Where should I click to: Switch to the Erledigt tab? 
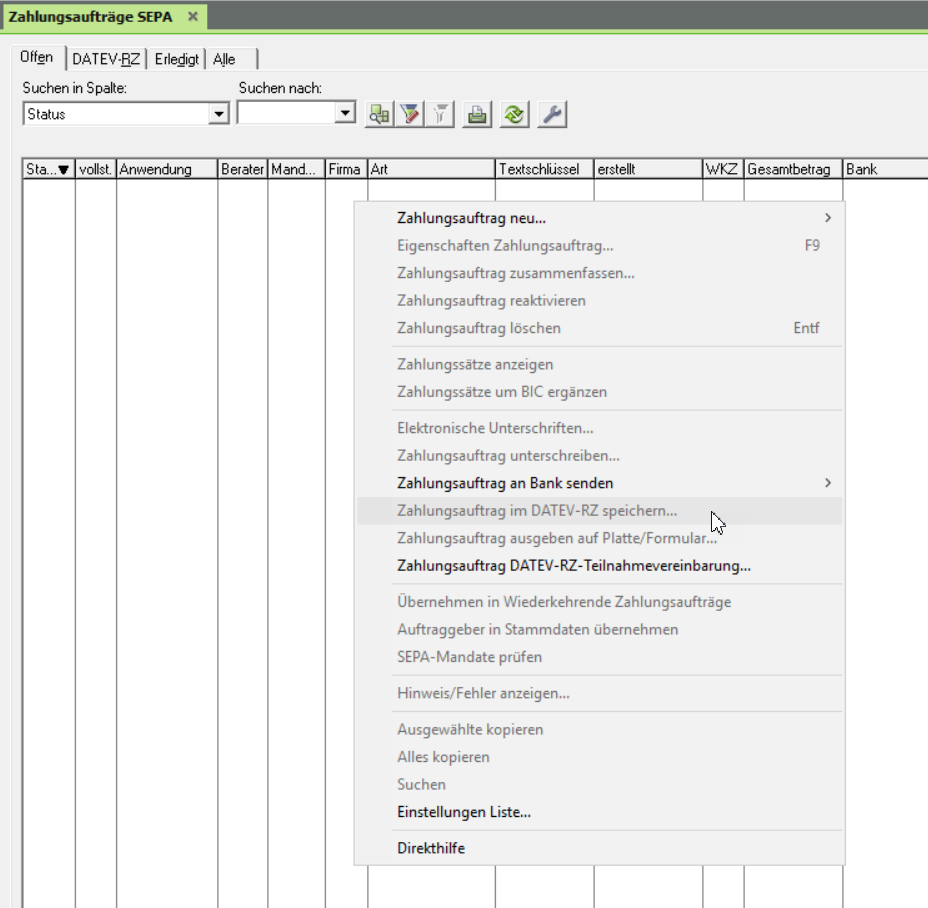point(176,59)
